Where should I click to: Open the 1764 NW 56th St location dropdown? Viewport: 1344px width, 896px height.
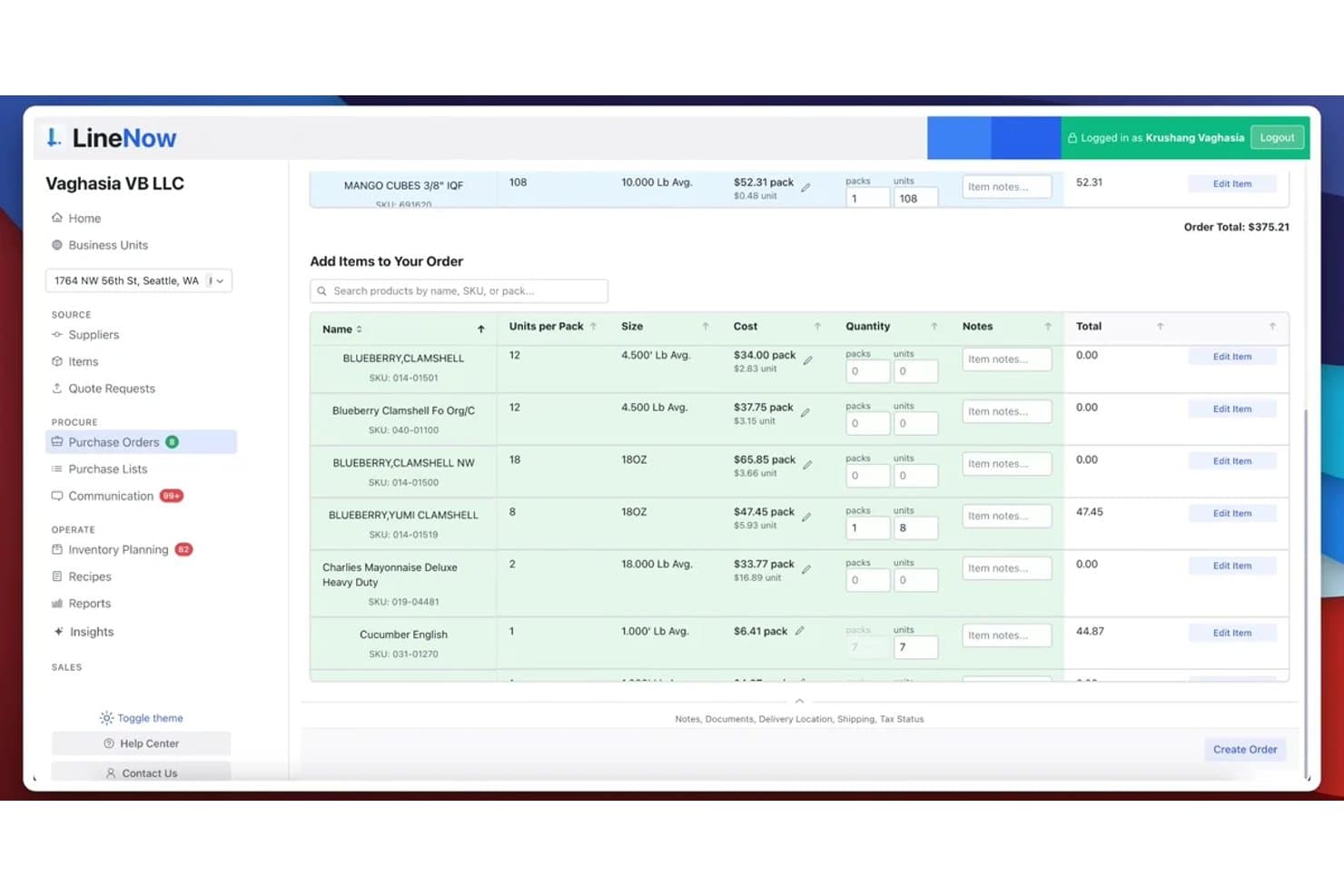tap(139, 281)
